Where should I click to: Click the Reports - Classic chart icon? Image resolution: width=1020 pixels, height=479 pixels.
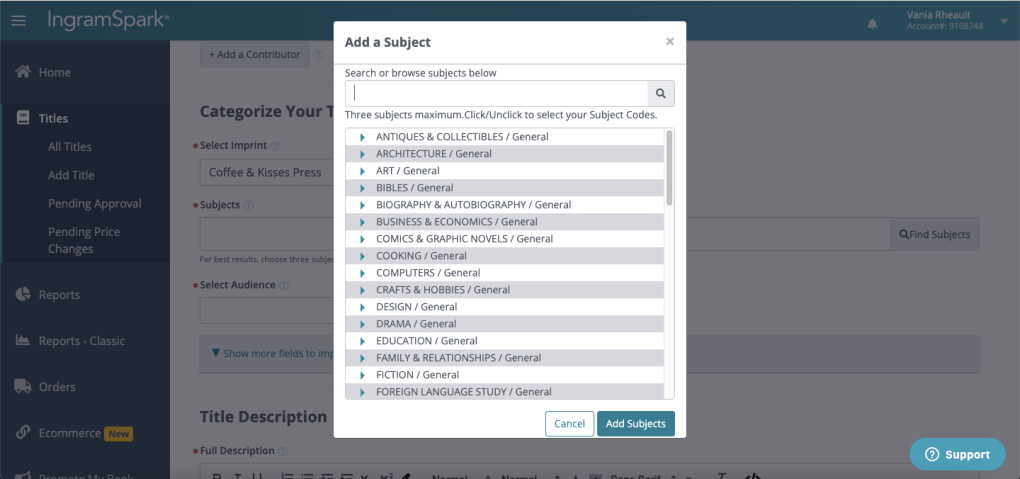(x=22, y=341)
